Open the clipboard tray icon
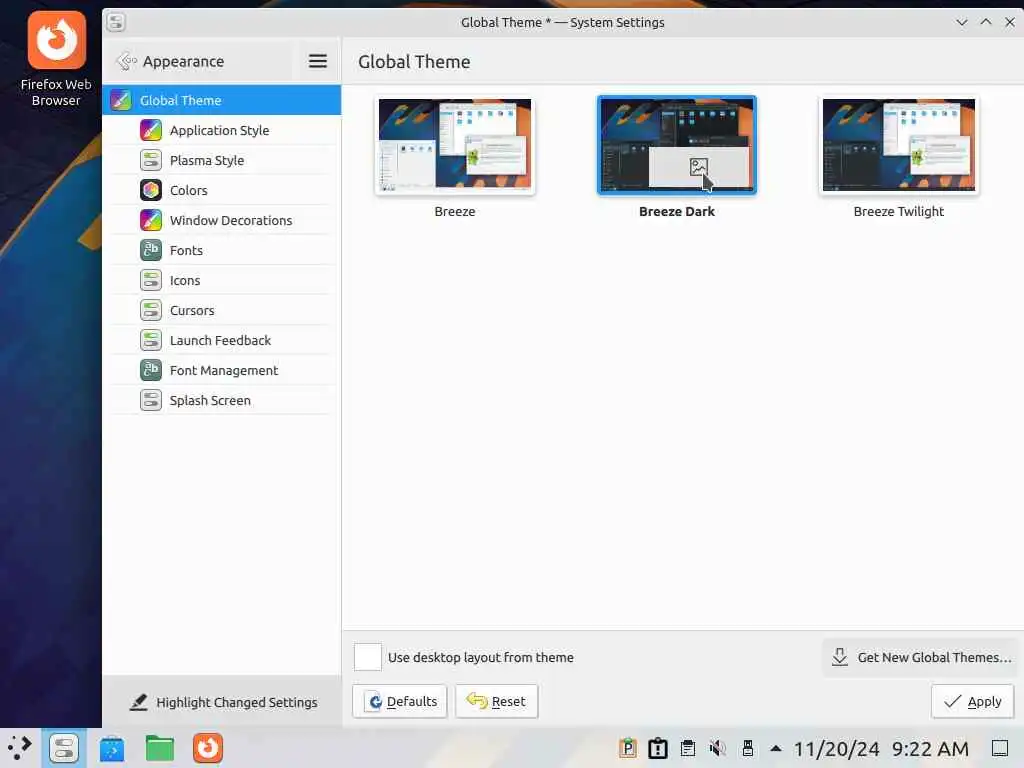Viewport: 1024px width, 768px height. point(688,748)
